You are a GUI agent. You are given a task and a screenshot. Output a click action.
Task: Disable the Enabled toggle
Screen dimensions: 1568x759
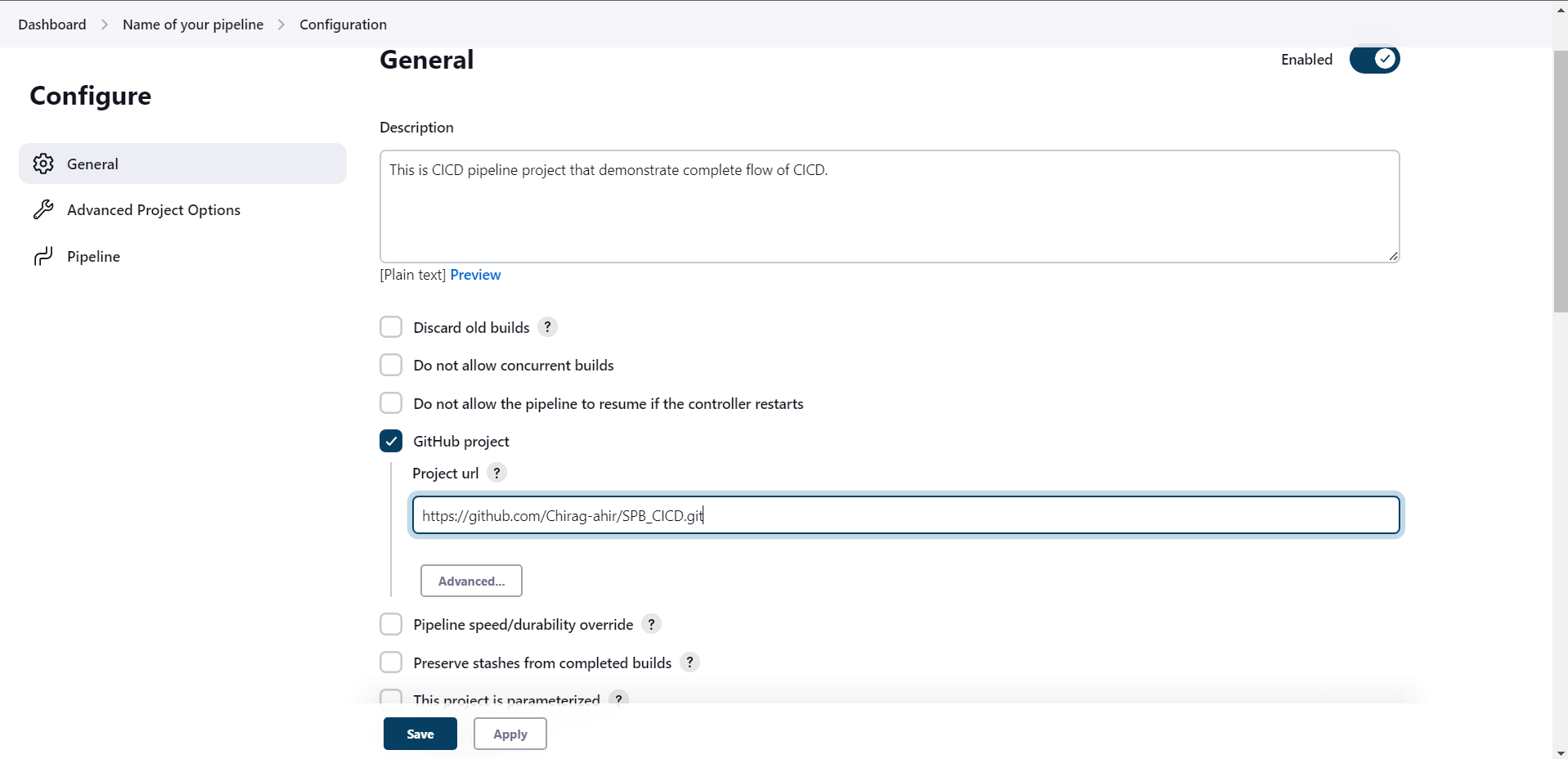pos(1374,59)
